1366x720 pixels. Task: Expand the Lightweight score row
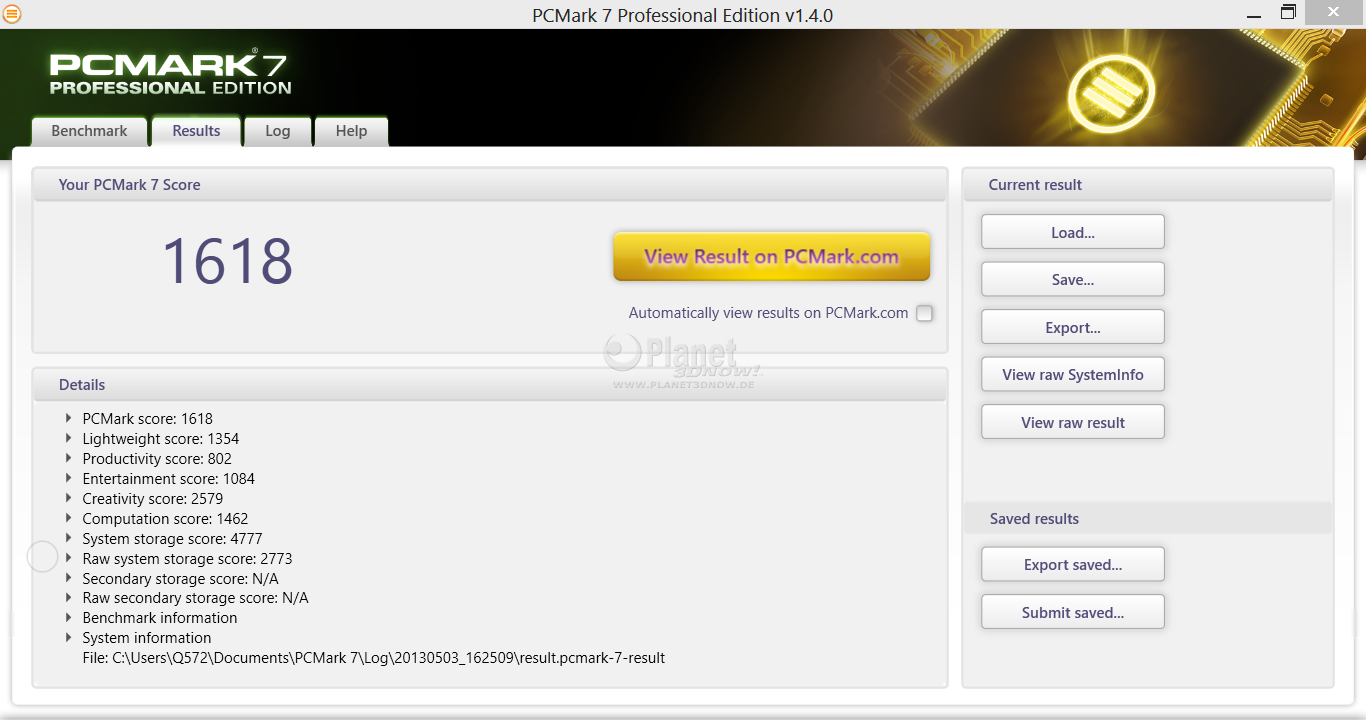tap(69, 438)
